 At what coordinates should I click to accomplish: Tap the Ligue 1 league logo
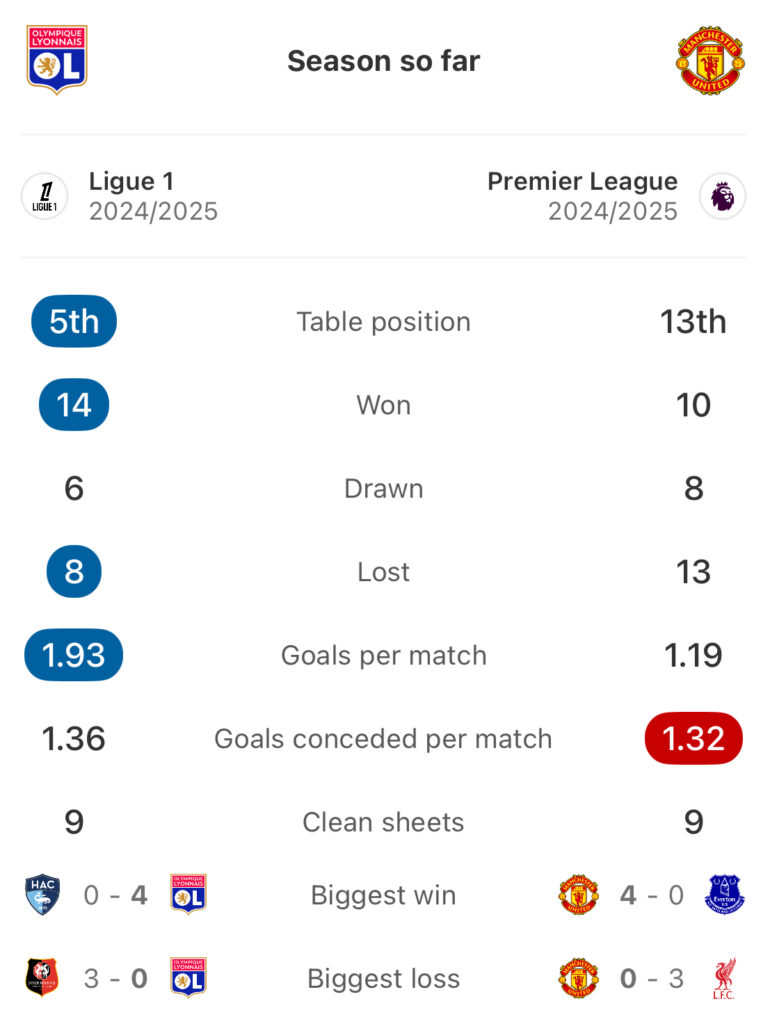(44, 196)
